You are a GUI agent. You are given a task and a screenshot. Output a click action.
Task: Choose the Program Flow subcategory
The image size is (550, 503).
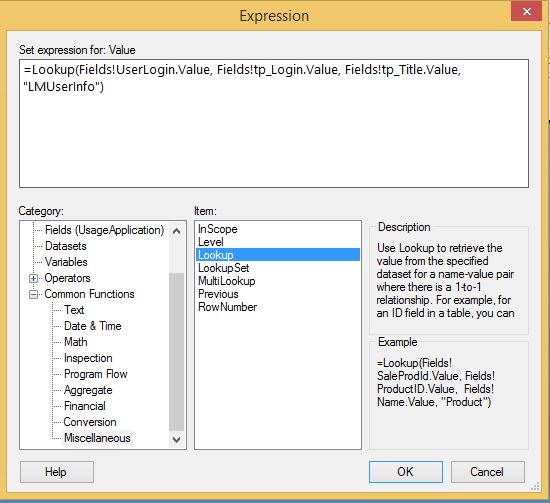95,374
